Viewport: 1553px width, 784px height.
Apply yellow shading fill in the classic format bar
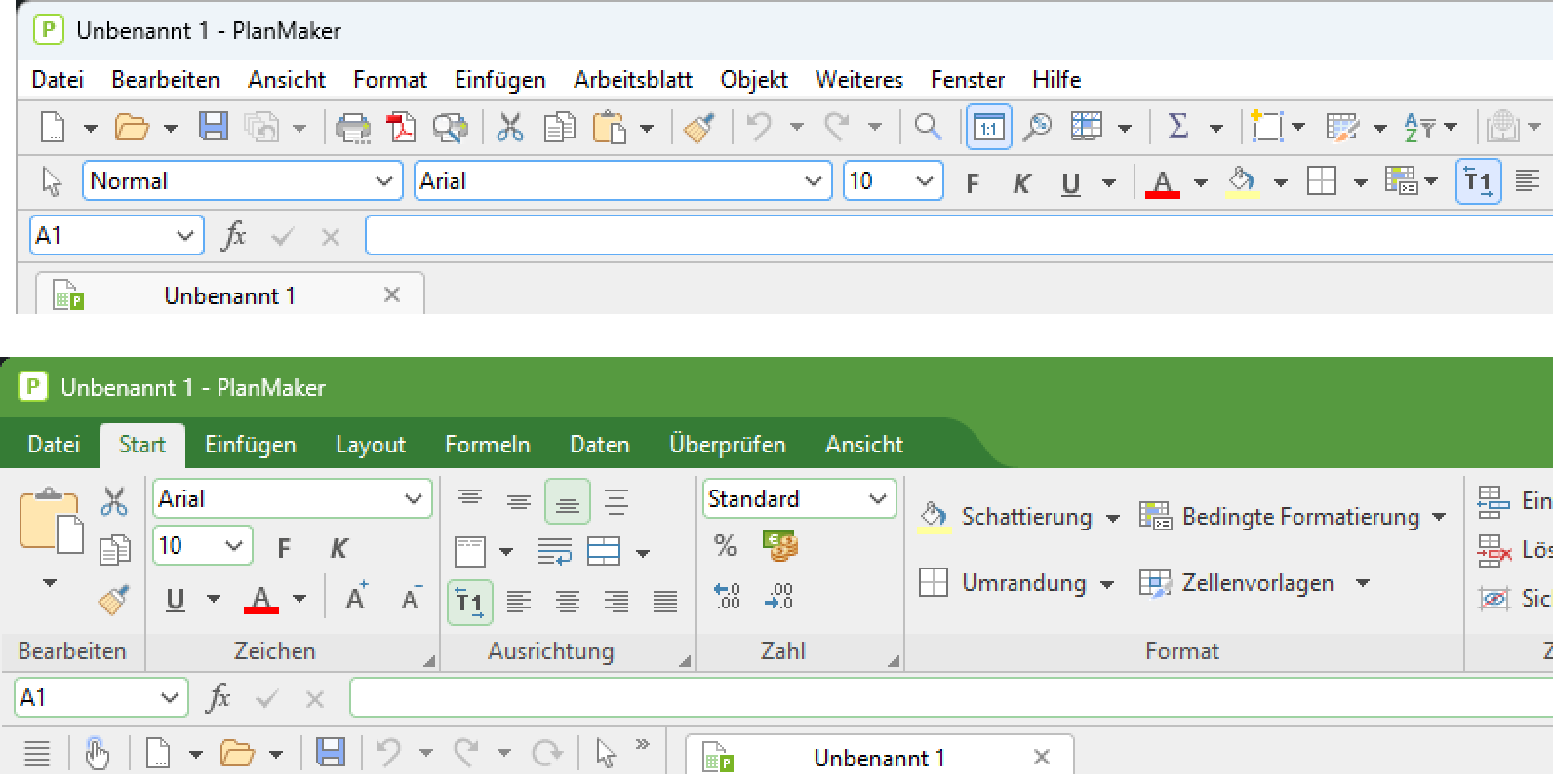tap(1242, 182)
